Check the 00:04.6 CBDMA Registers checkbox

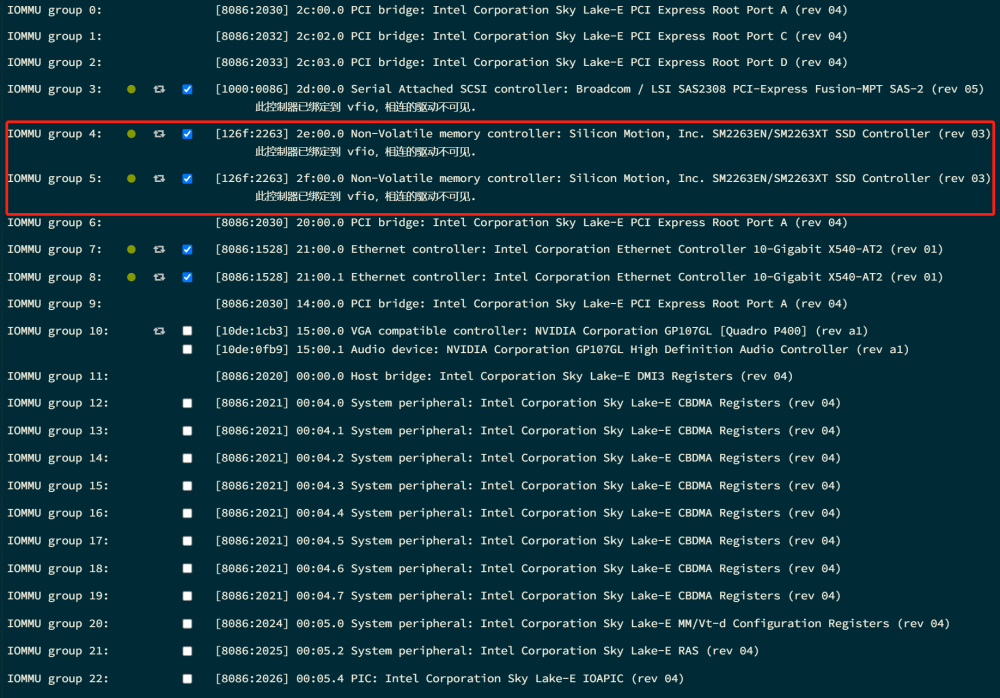[188, 568]
